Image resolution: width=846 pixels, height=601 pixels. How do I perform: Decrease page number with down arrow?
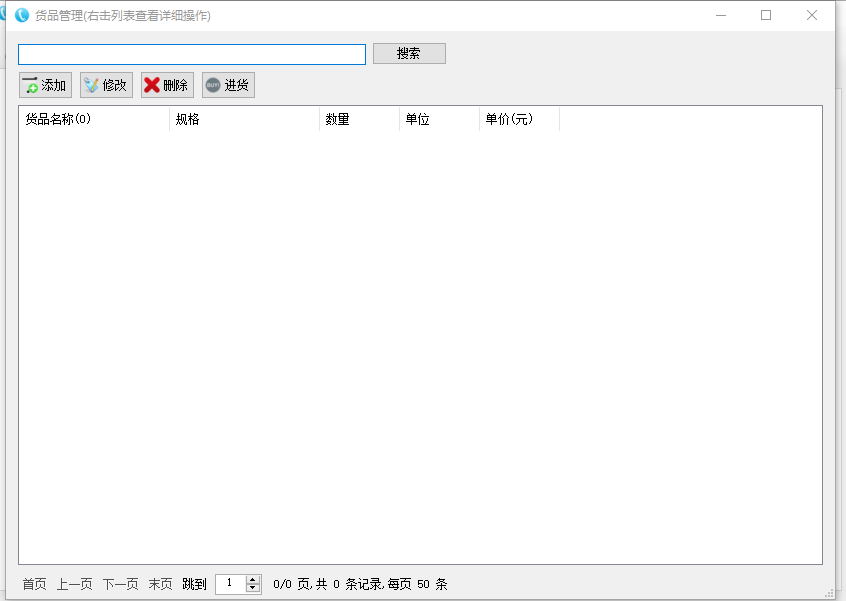click(253, 588)
